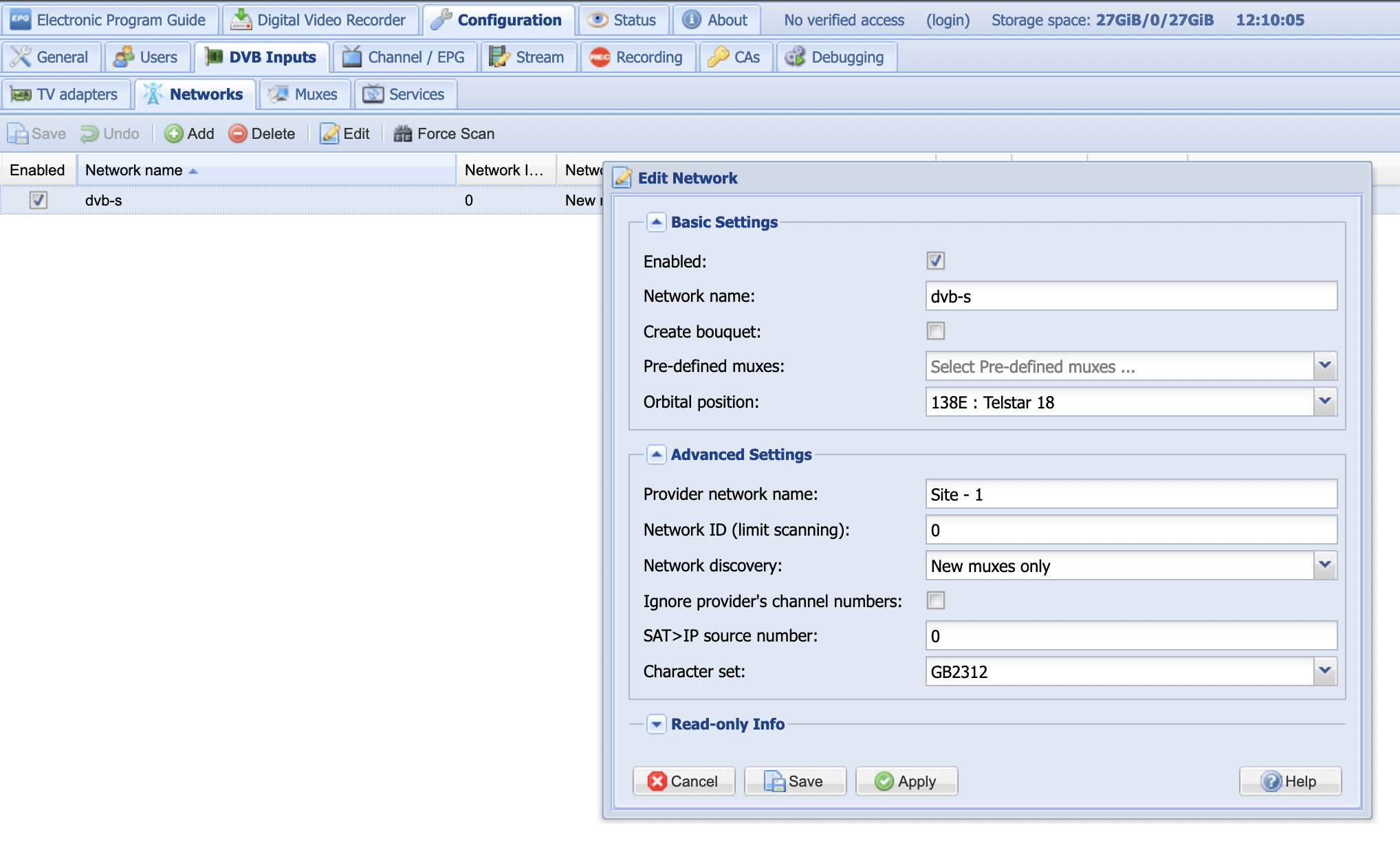The width and height of the screenshot is (1400, 843).
Task: Click the Force Scan toolbar button
Action: click(444, 133)
